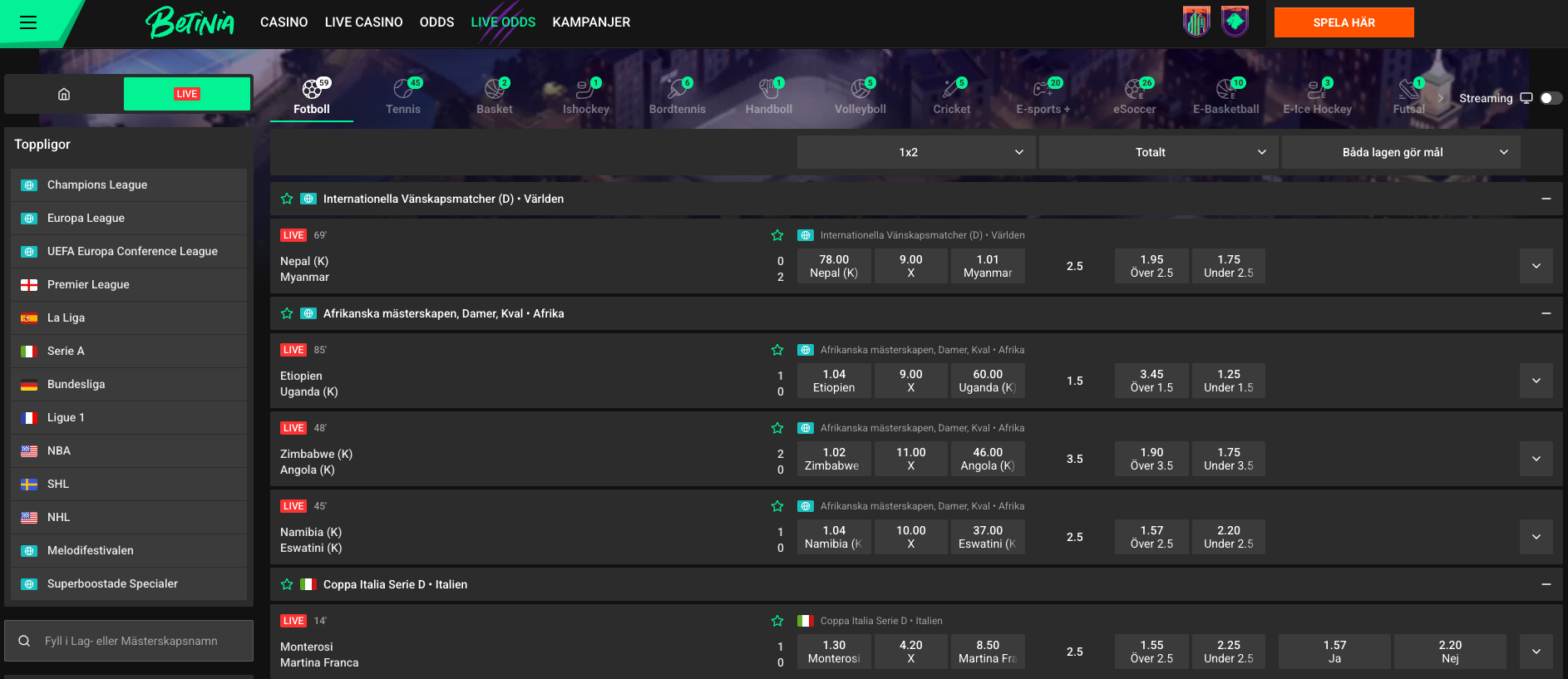
Task: Go to Betinia logo home
Action: tap(190, 22)
